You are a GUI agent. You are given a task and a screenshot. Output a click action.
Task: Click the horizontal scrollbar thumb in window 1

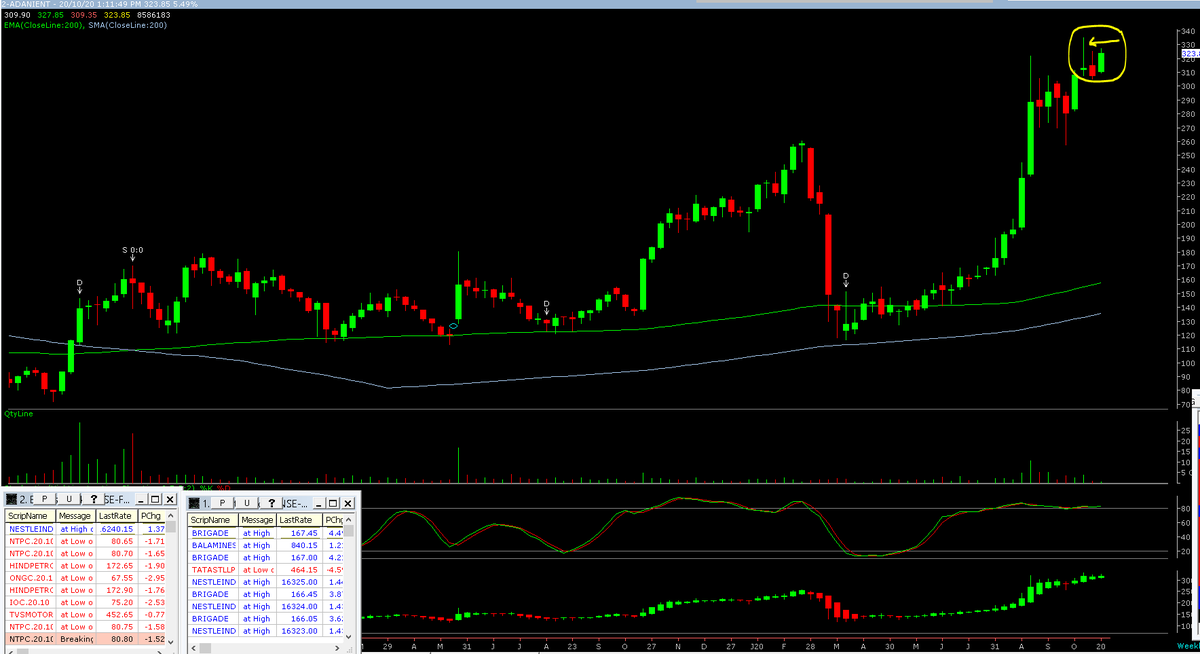pos(205,648)
